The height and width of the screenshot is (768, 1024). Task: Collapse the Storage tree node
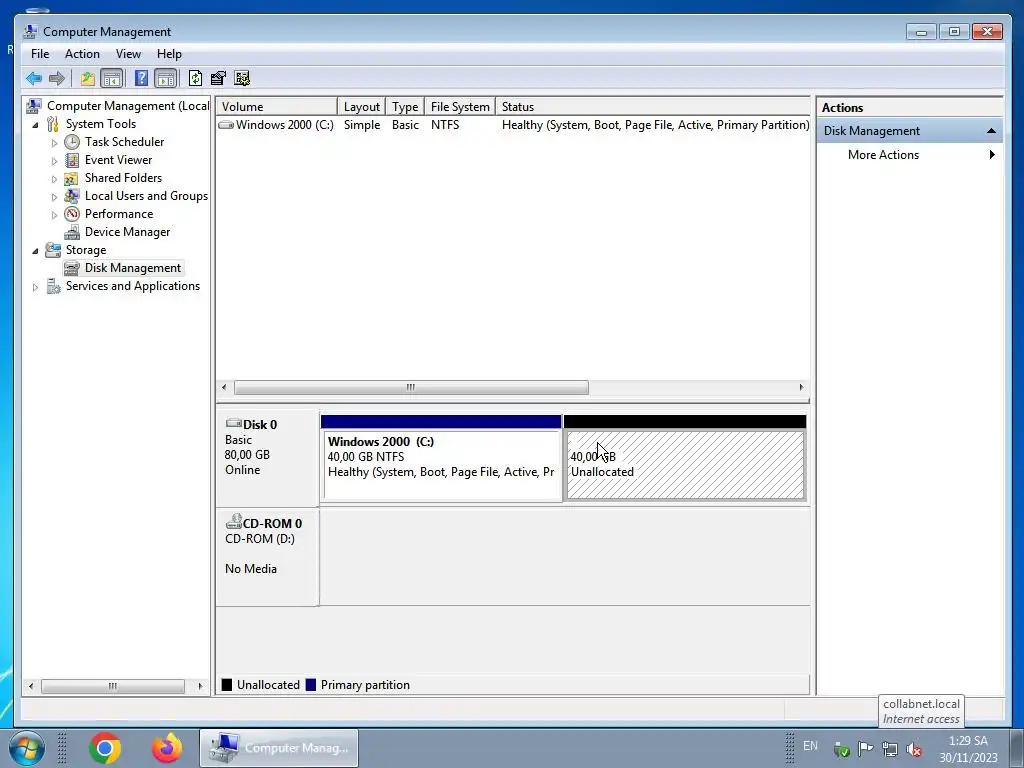point(35,251)
